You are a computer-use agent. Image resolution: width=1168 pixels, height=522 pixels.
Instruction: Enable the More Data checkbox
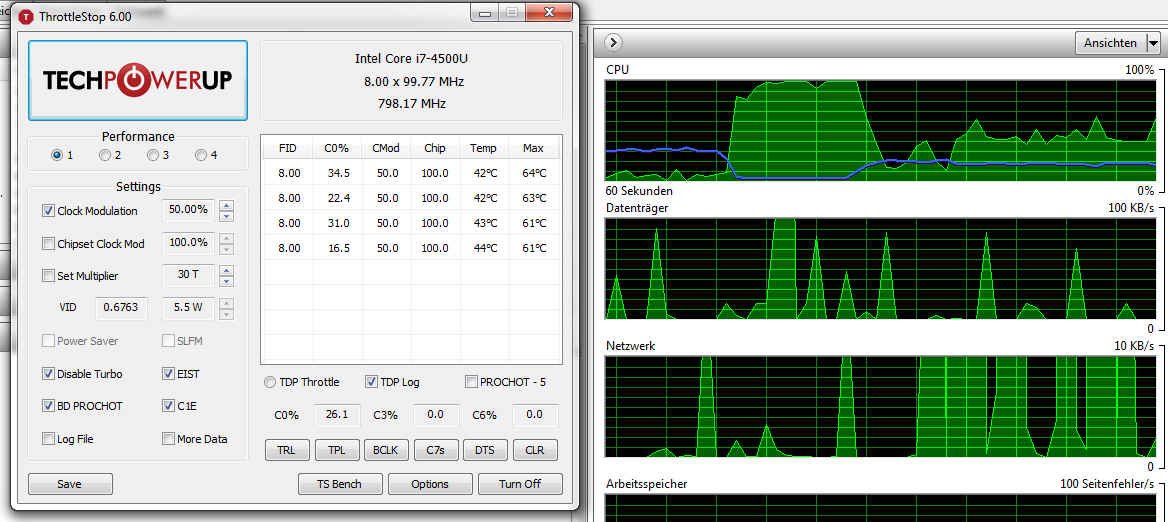click(168, 439)
